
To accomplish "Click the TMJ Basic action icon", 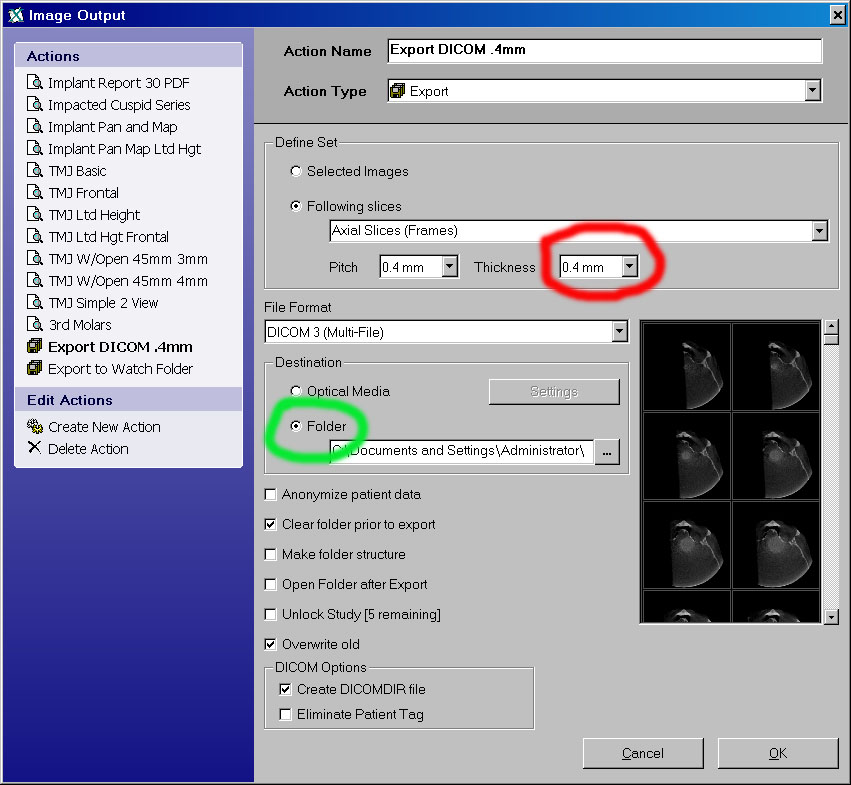I will 35,170.
